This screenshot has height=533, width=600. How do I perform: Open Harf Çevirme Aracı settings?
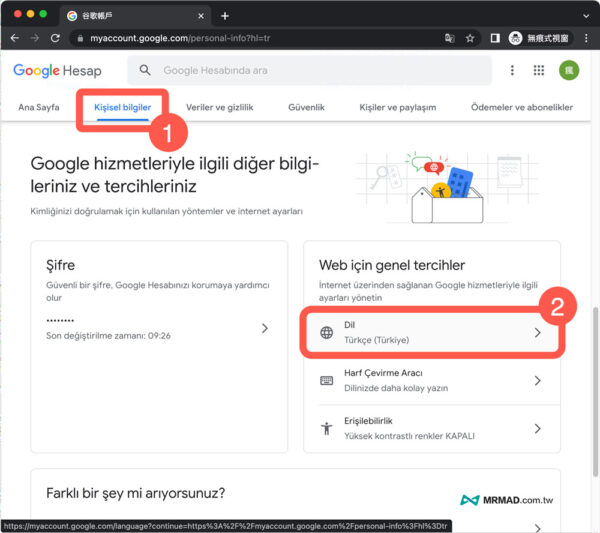[x=432, y=381]
